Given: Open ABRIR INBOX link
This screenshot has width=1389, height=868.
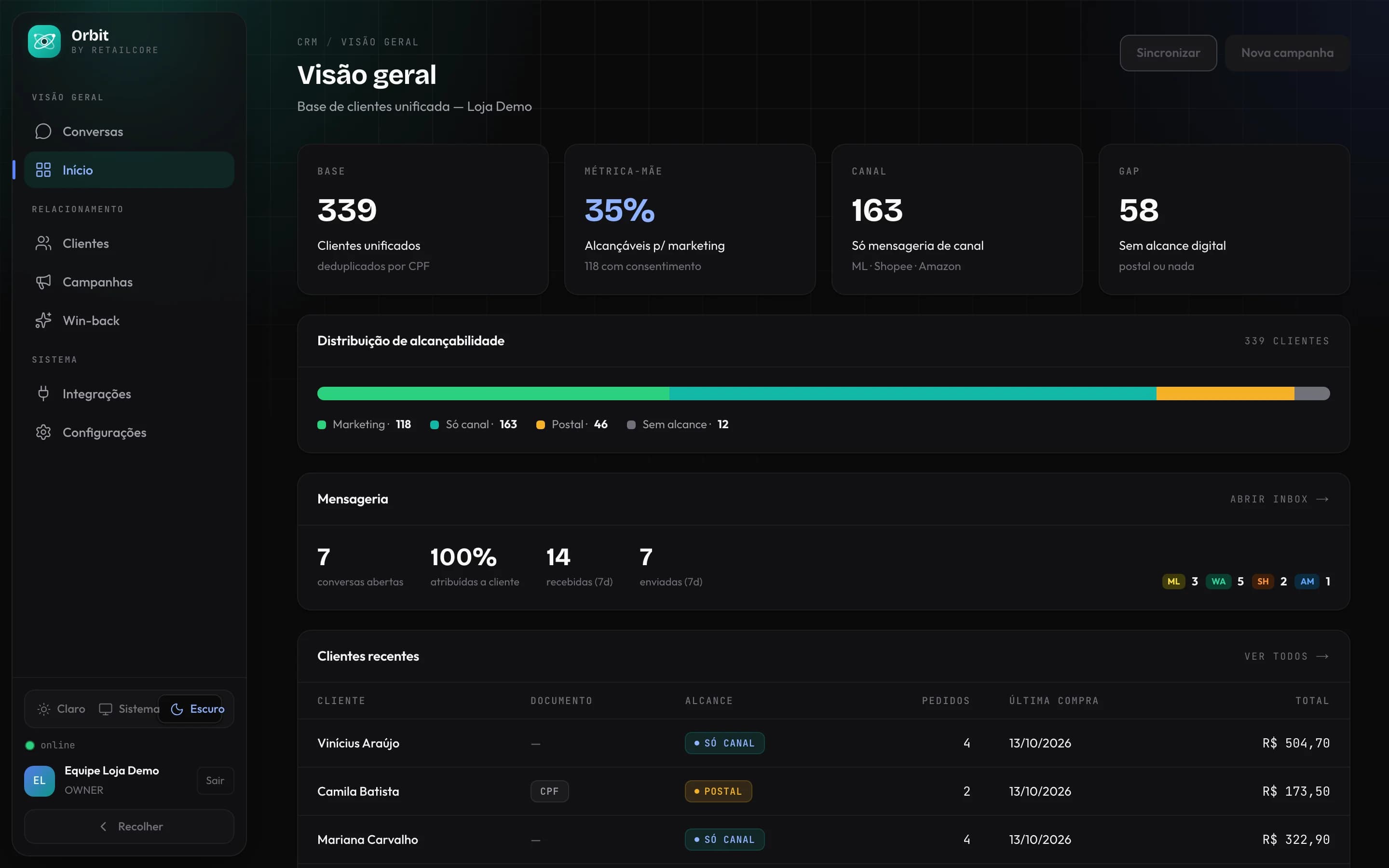Looking at the screenshot, I should 1280,499.
